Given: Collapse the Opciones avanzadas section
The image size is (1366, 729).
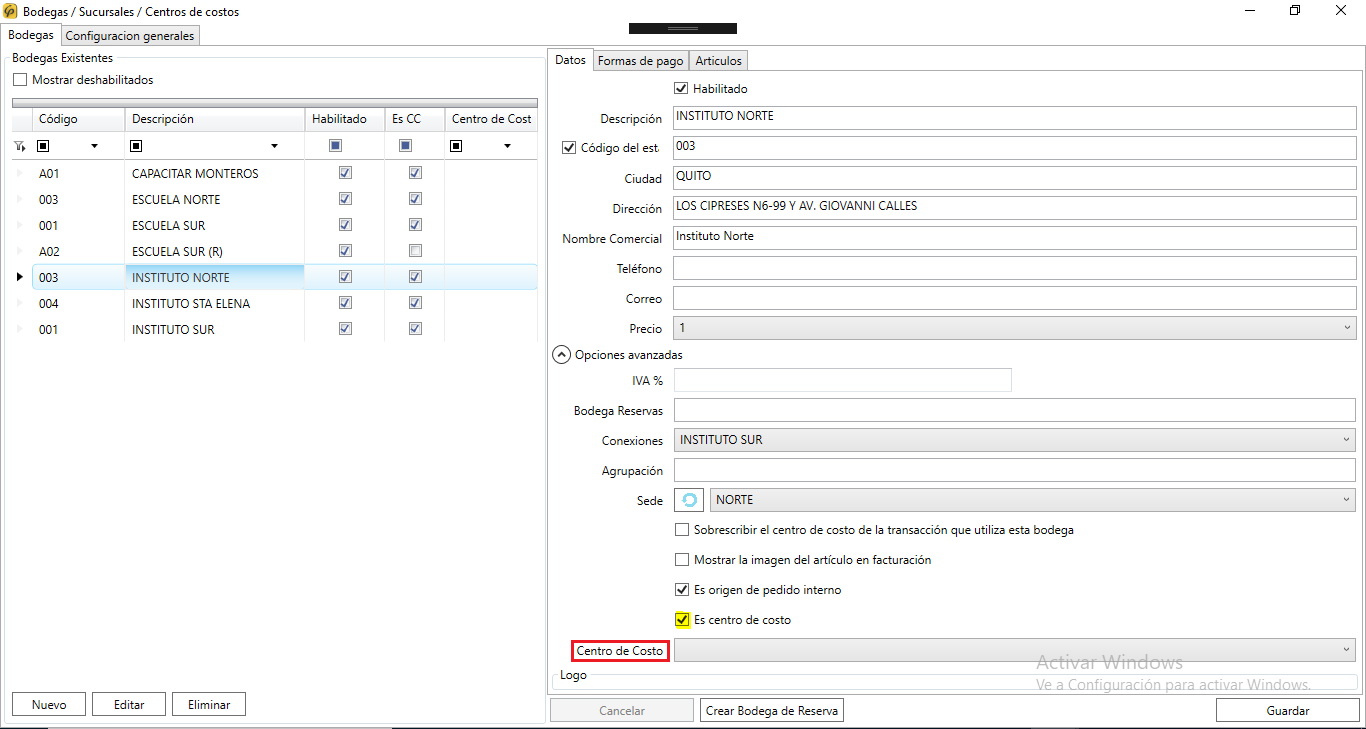Looking at the screenshot, I should point(562,355).
